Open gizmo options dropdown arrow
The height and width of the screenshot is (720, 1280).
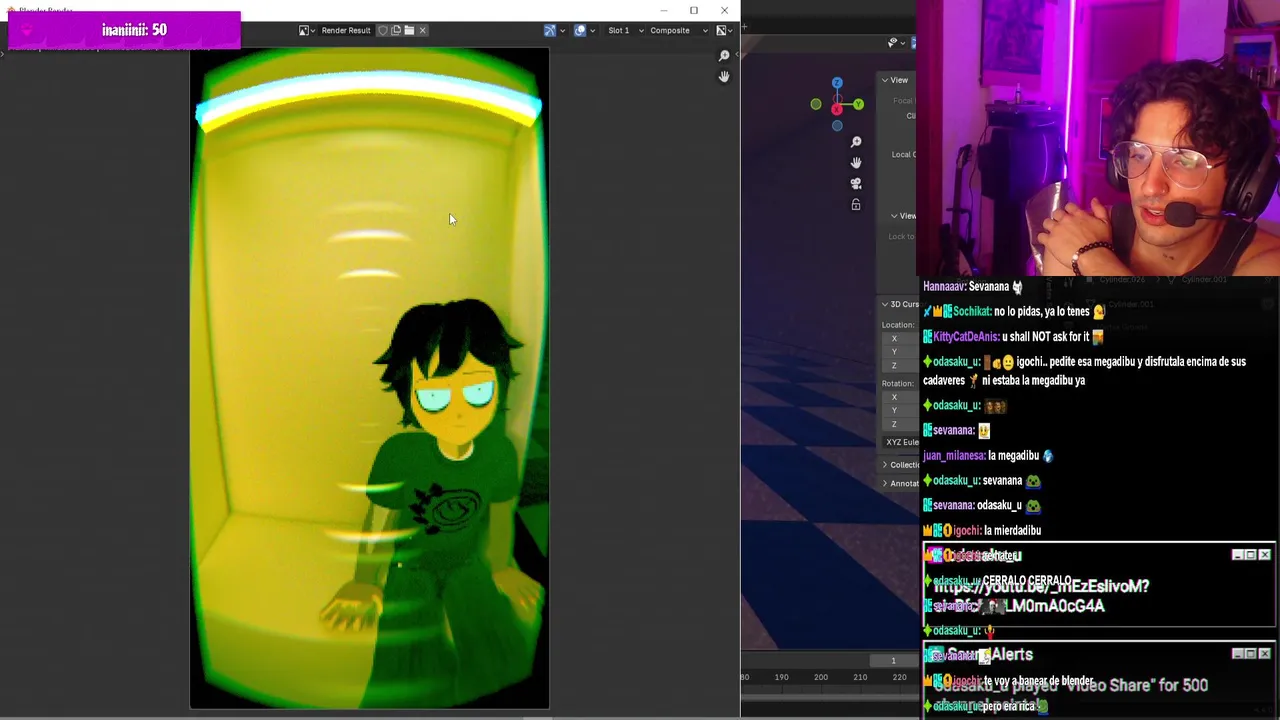[x=562, y=31]
